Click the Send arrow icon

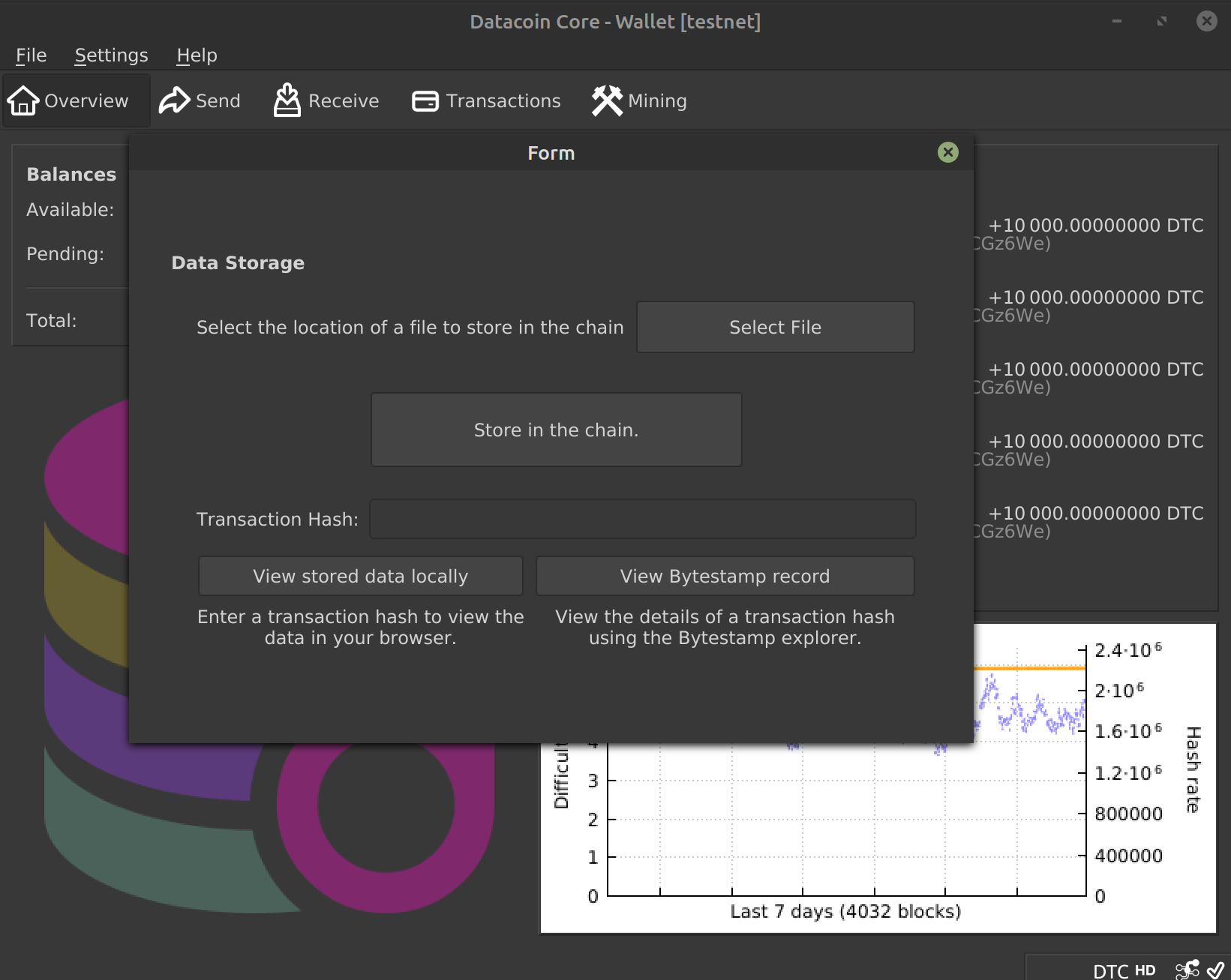coord(175,100)
